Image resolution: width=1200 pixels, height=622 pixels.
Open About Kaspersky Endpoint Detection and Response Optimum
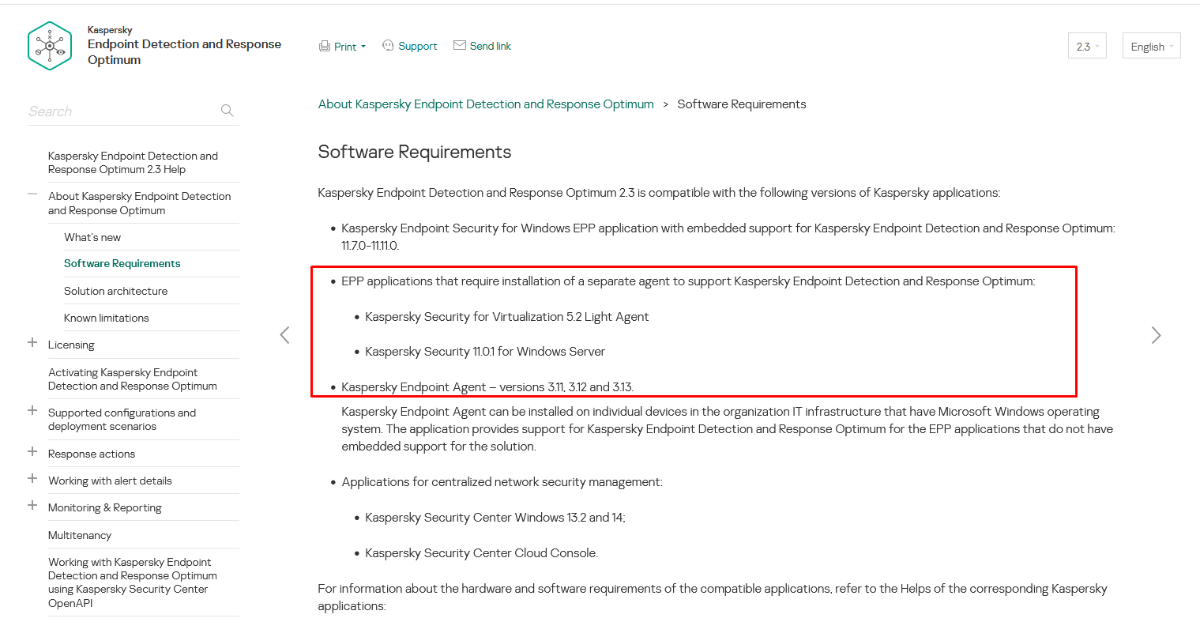(139, 203)
